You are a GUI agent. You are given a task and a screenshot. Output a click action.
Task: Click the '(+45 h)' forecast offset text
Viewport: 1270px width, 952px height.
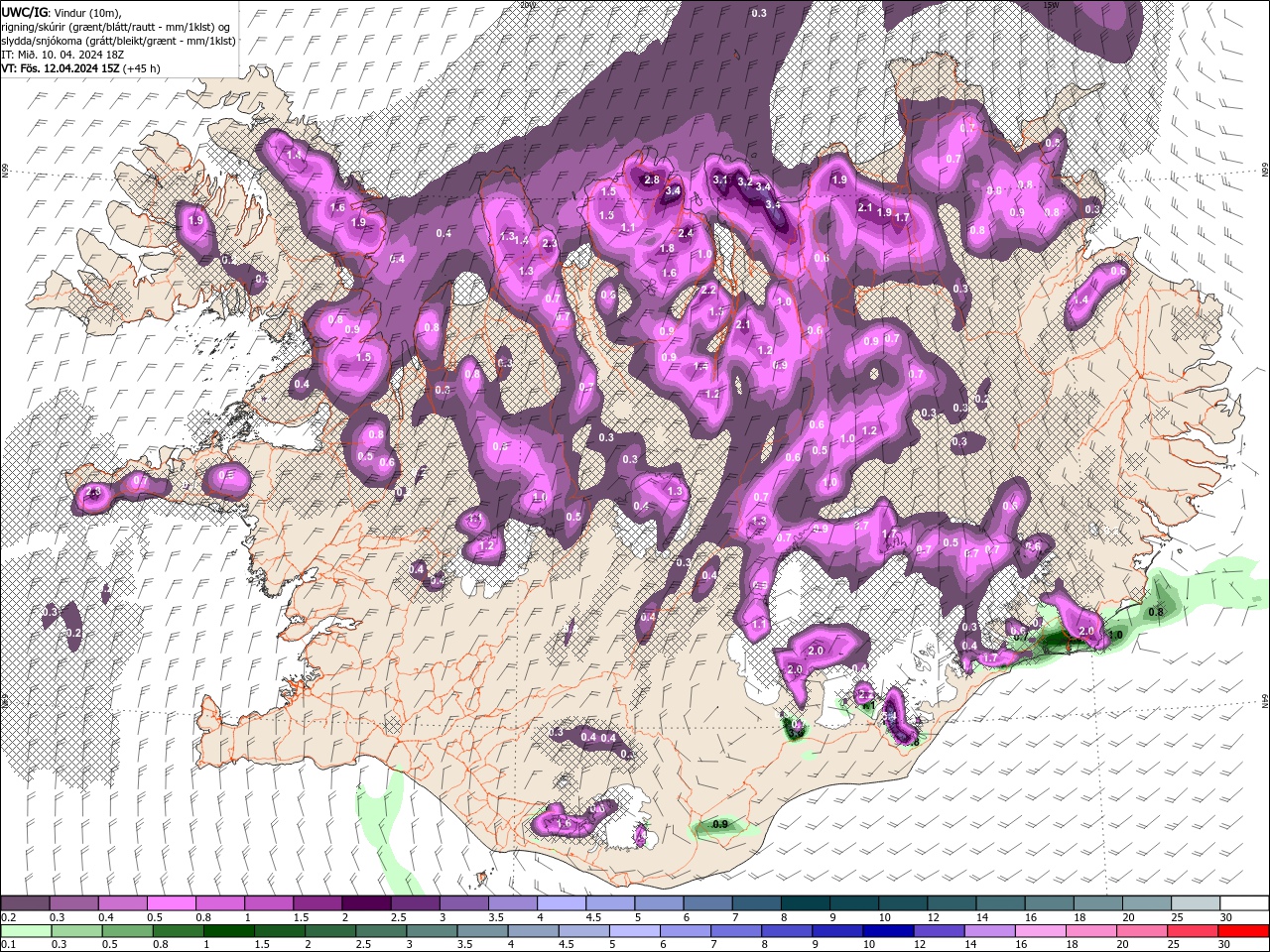point(143,68)
